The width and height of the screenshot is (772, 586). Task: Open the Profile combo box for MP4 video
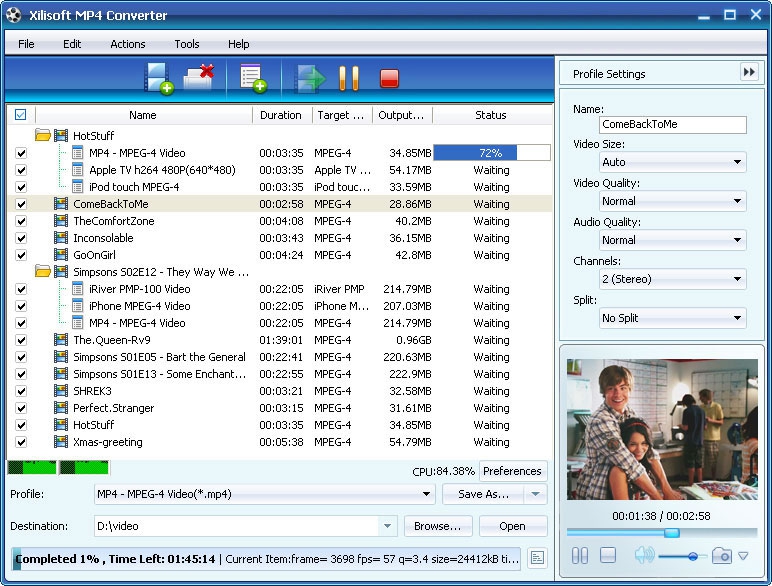point(264,494)
